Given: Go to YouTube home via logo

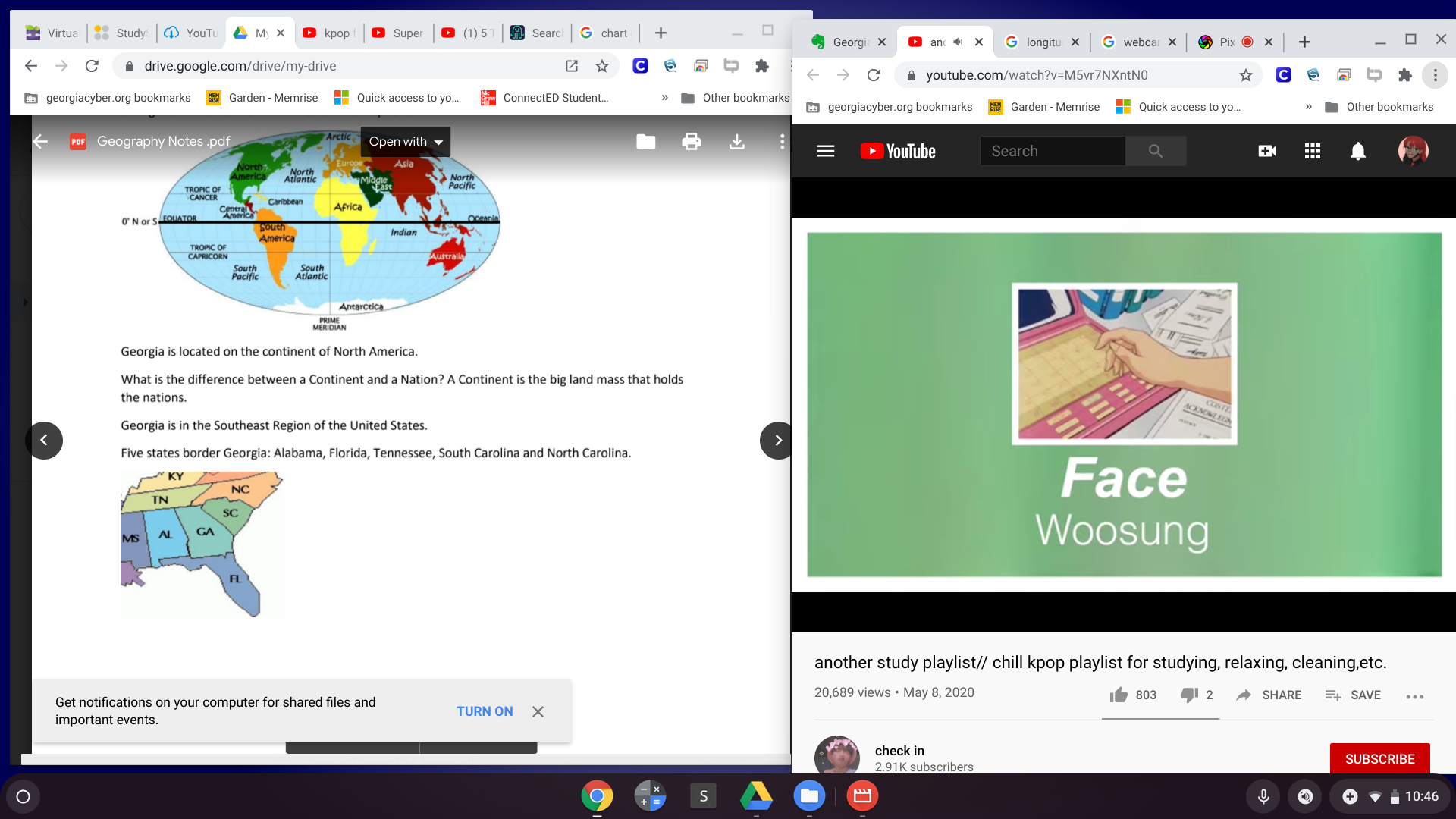Looking at the screenshot, I should pos(898,151).
